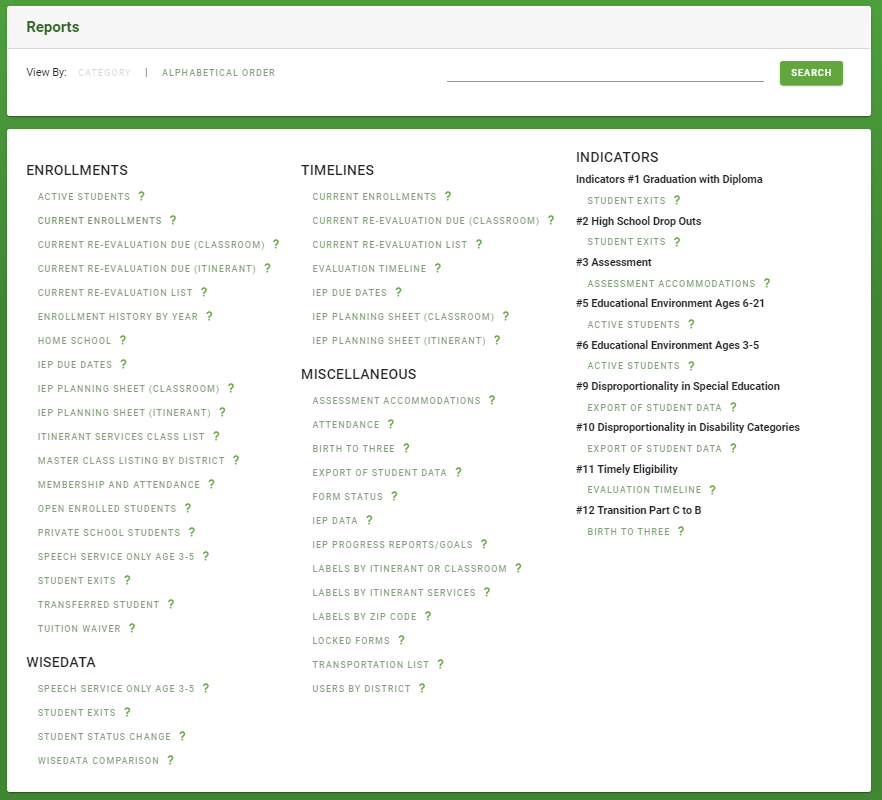
Task: Show help for Private School Students
Action: (x=192, y=532)
